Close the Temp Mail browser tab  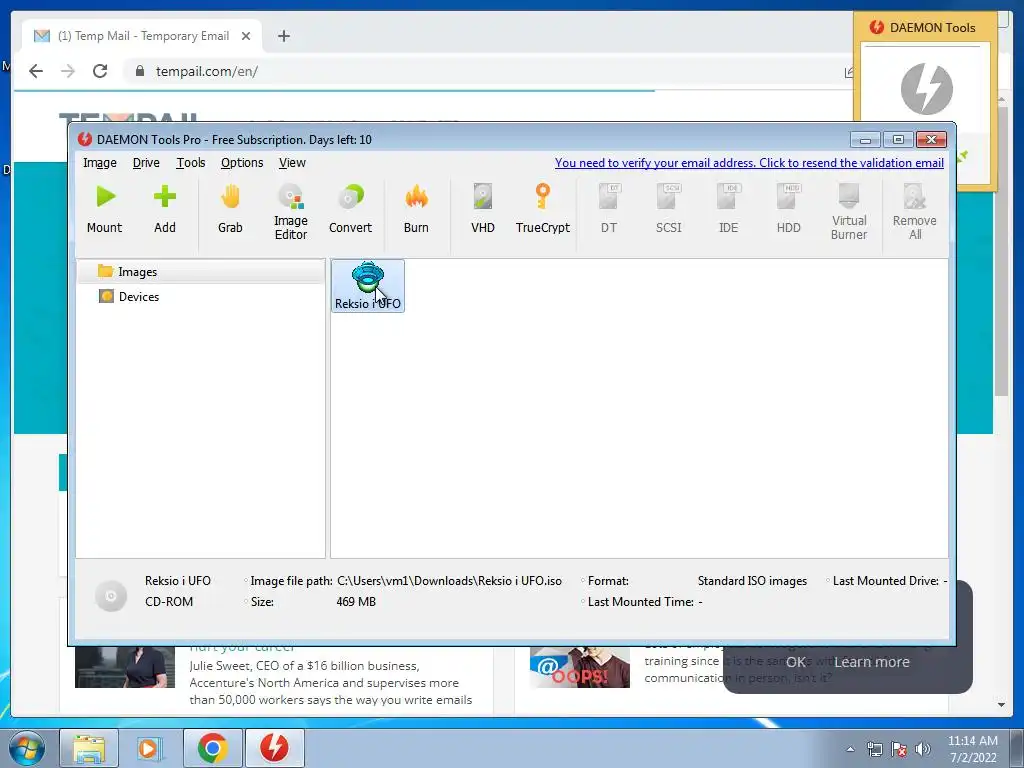coord(246,36)
